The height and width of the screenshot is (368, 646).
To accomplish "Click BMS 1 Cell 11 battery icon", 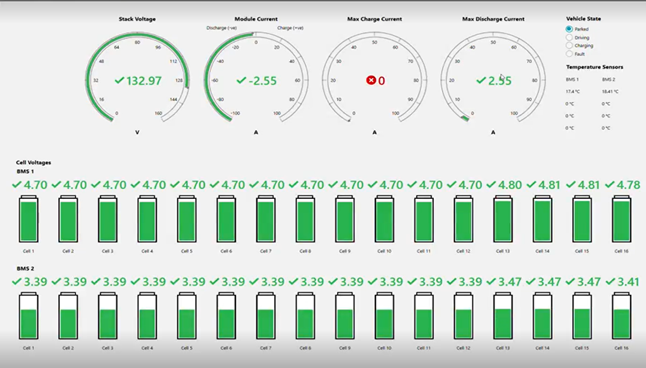I will (x=424, y=219).
